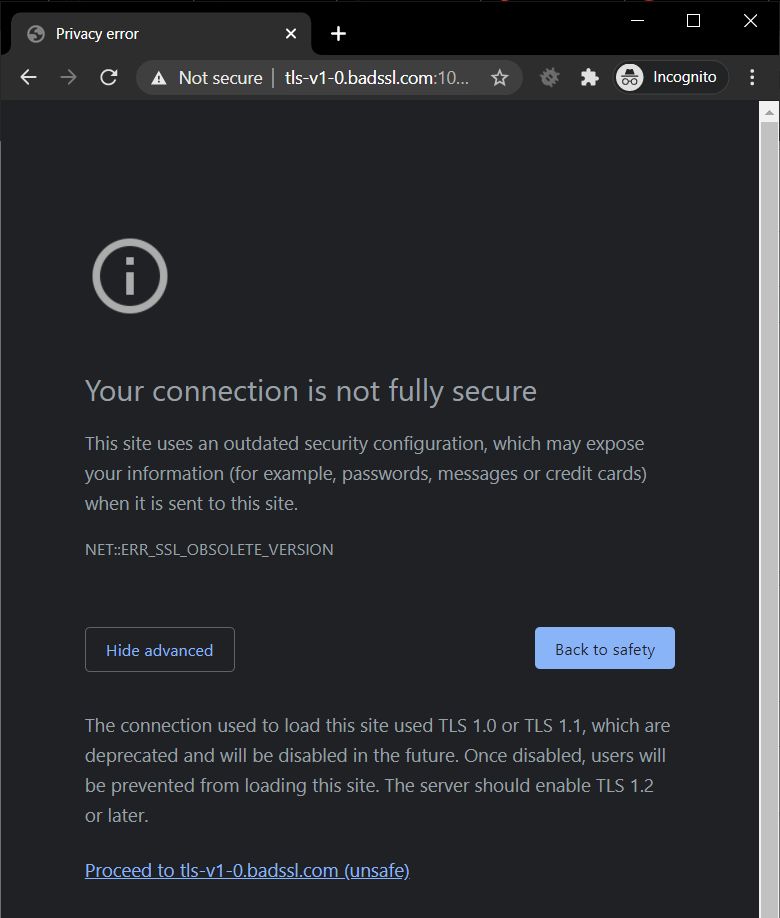Click the Hide advanced button
This screenshot has height=918, width=780.
tap(160, 650)
